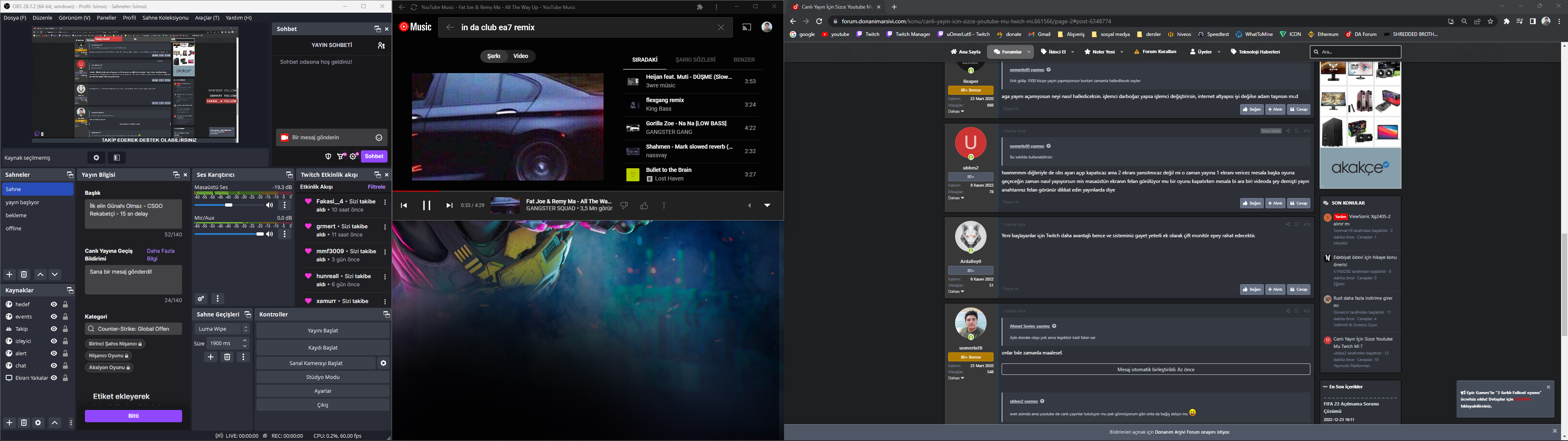Bookmark forum page with Chrome star icon

1490,21
